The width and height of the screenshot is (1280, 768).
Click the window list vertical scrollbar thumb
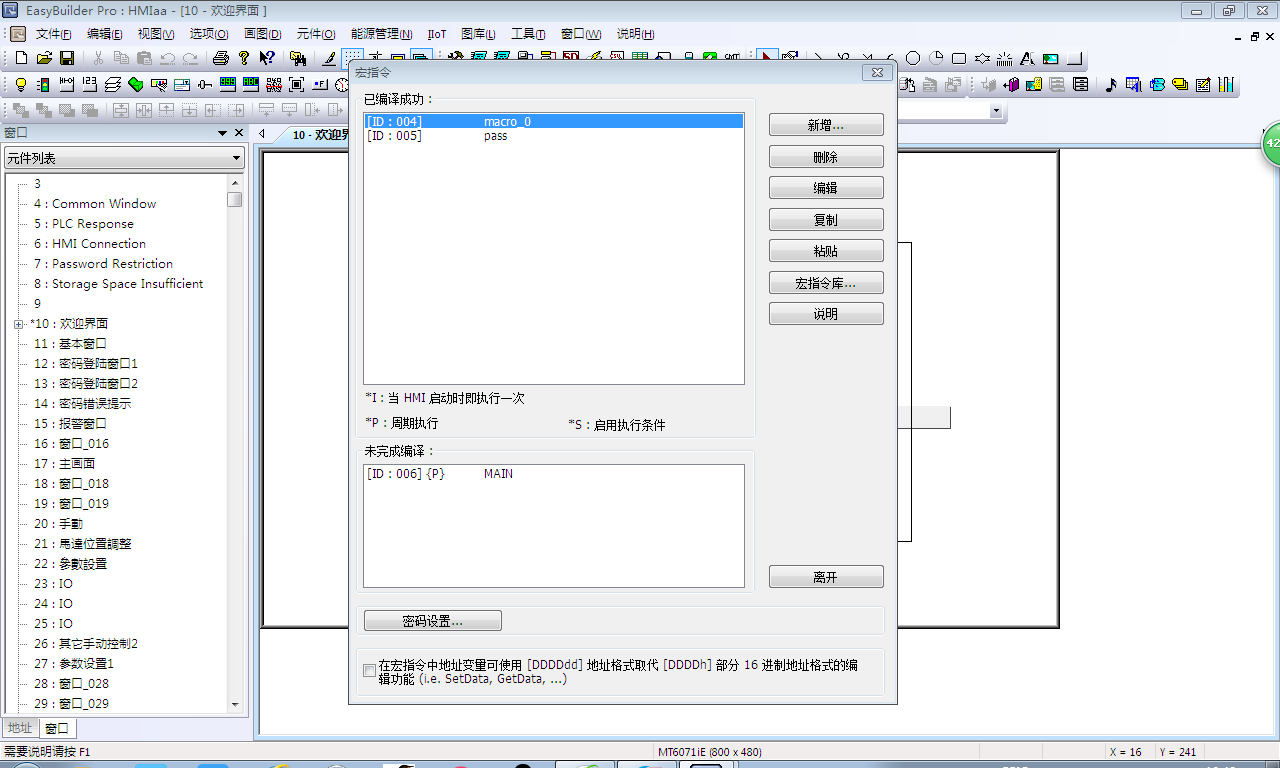pos(234,199)
